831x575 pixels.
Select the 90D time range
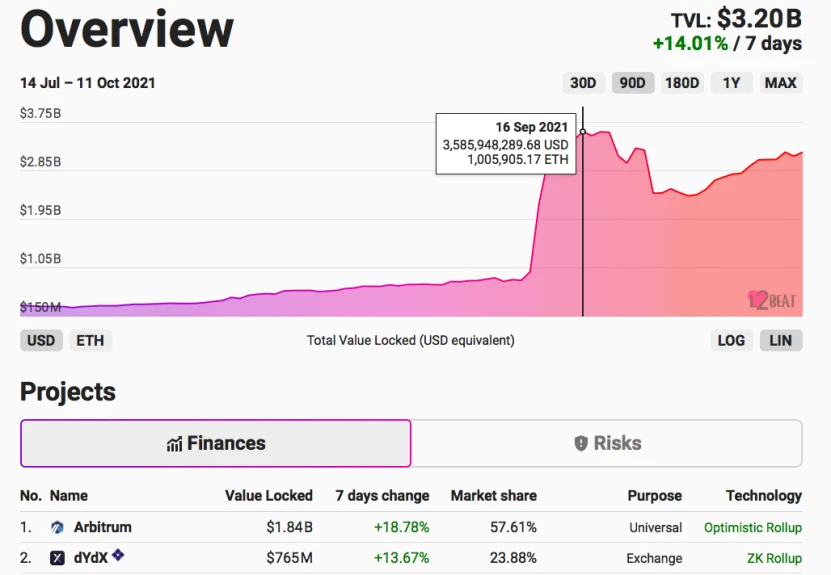click(x=633, y=83)
